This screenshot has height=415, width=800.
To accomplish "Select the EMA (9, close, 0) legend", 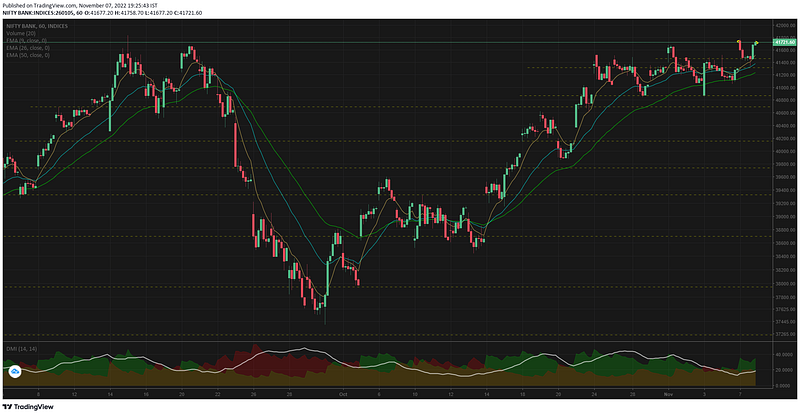I will [27, 40].
